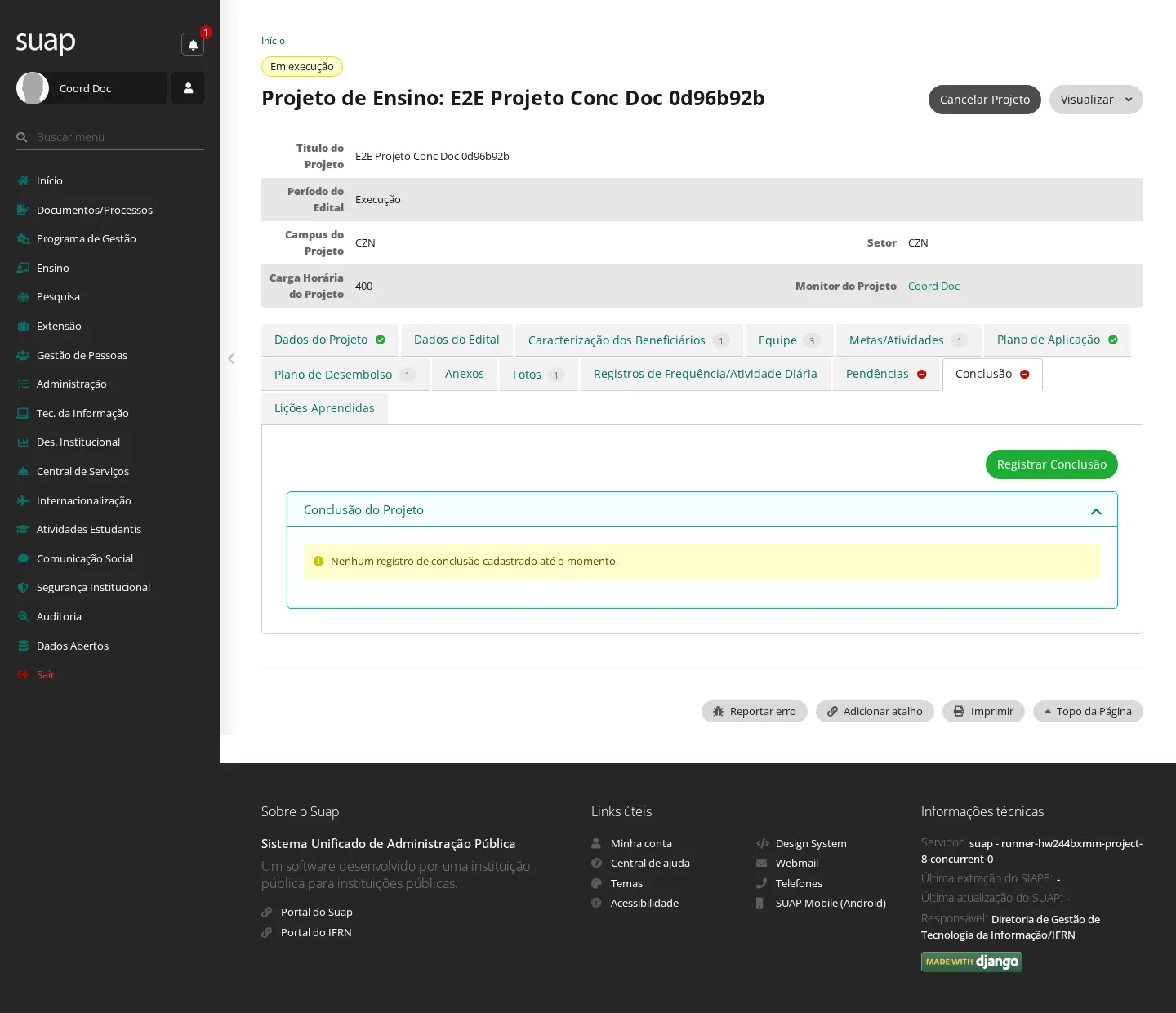
Task: Open the Equipe tab
Action: coord(789,340)
